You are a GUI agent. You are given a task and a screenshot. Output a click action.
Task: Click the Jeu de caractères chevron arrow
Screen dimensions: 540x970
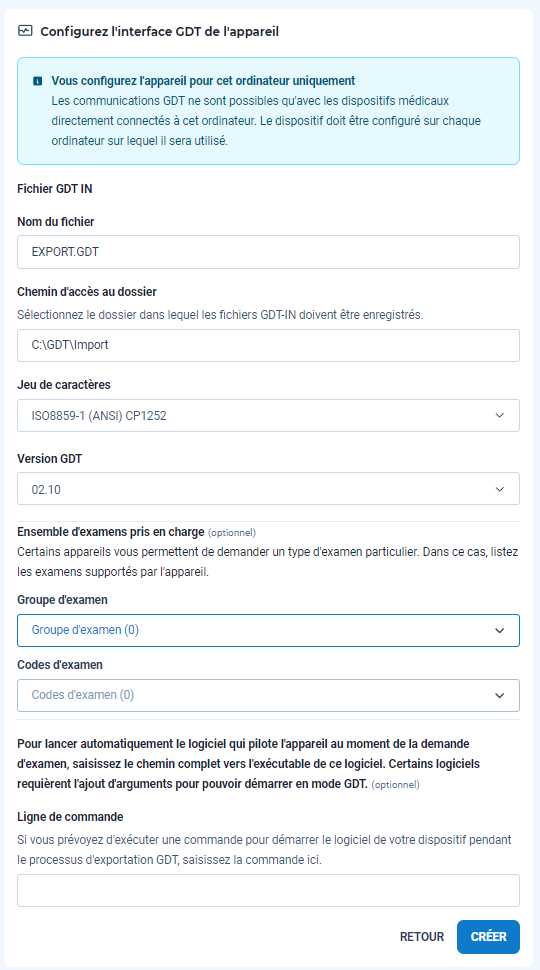[x=500, y=416]
